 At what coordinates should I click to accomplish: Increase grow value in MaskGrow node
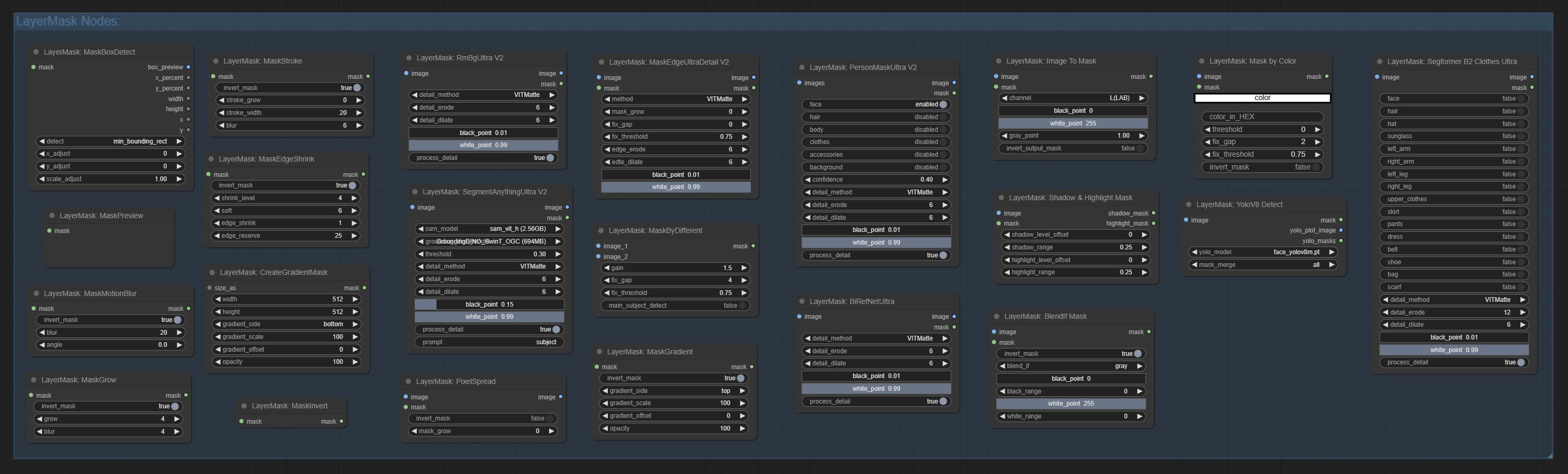tap(176, 419)
